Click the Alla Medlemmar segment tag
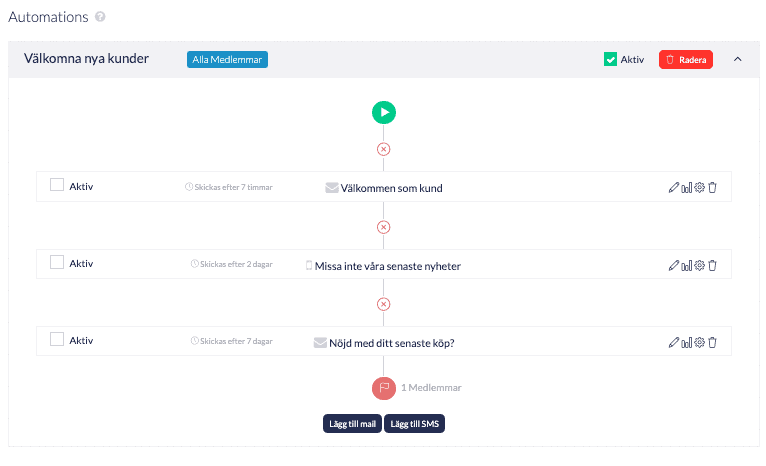 [227, 59]
